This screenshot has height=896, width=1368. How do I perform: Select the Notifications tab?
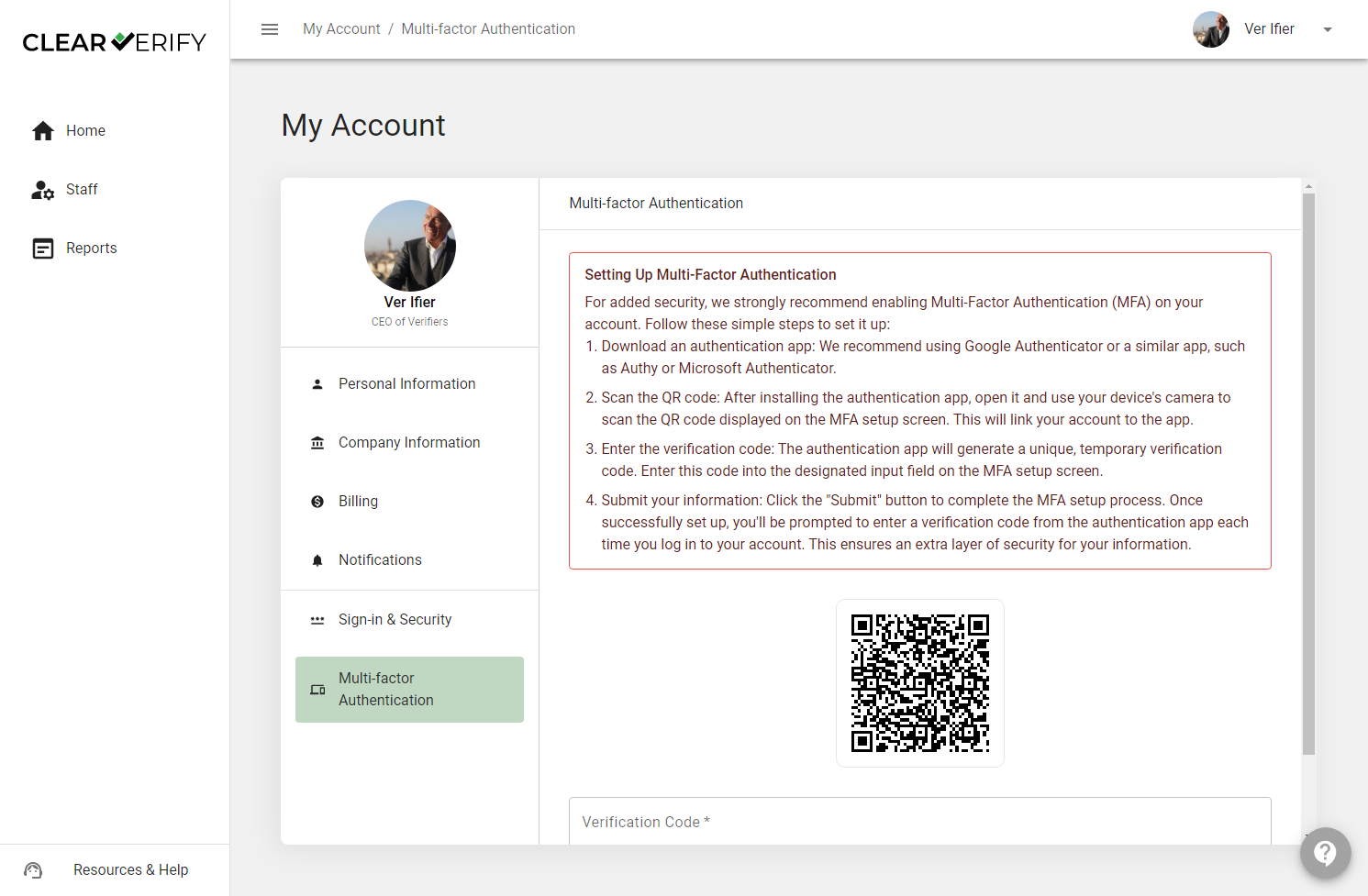click(409, 560)
